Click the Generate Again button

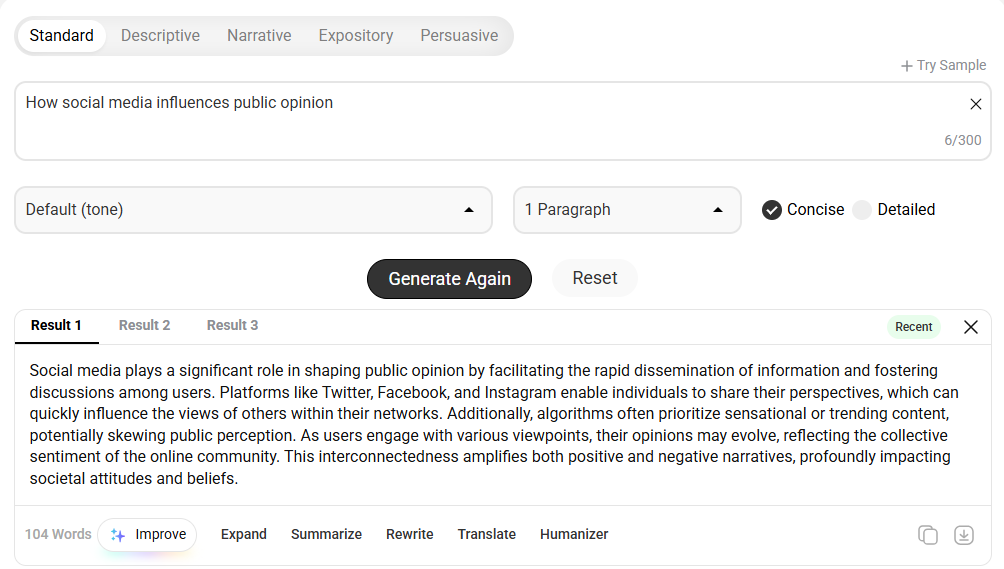point(449,279)
